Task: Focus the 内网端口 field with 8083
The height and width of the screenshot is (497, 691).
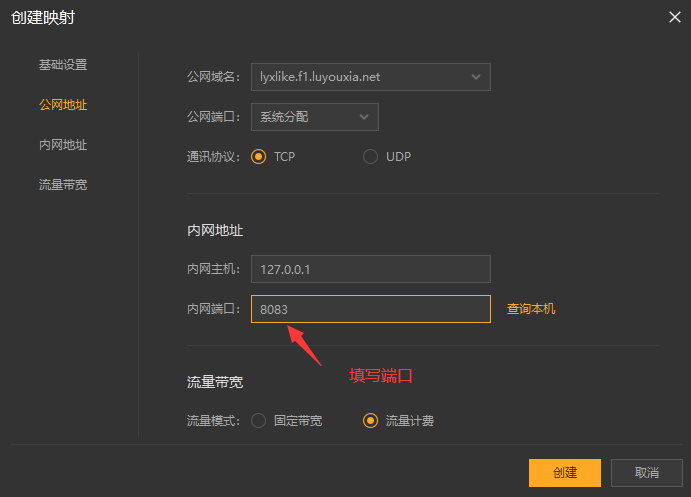Action: 371,309
